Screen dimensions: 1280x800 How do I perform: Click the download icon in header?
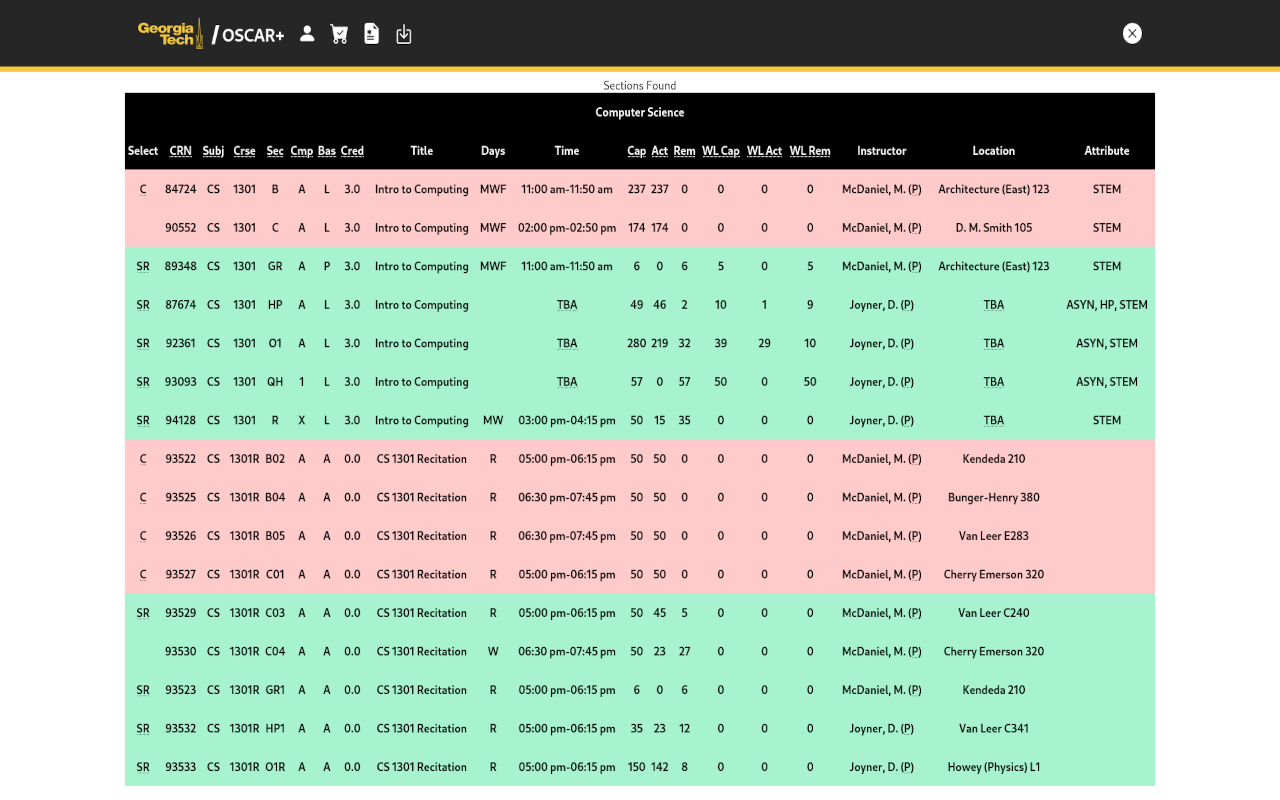point(404,34)
